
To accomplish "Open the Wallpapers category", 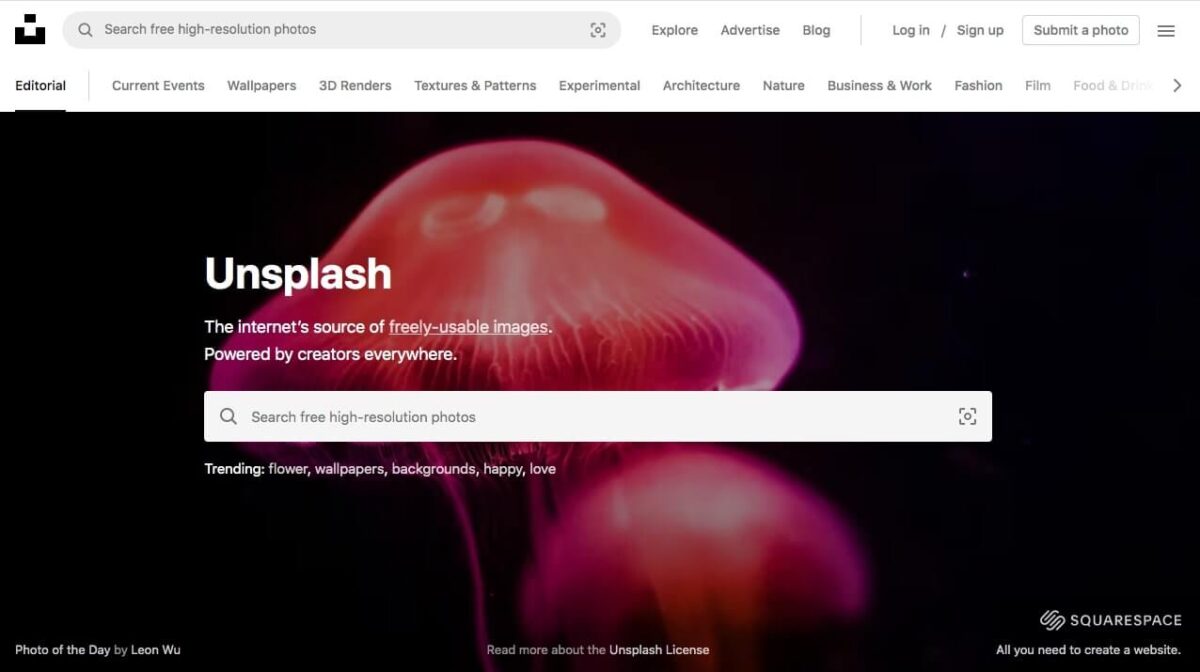I will coord(262,86).
